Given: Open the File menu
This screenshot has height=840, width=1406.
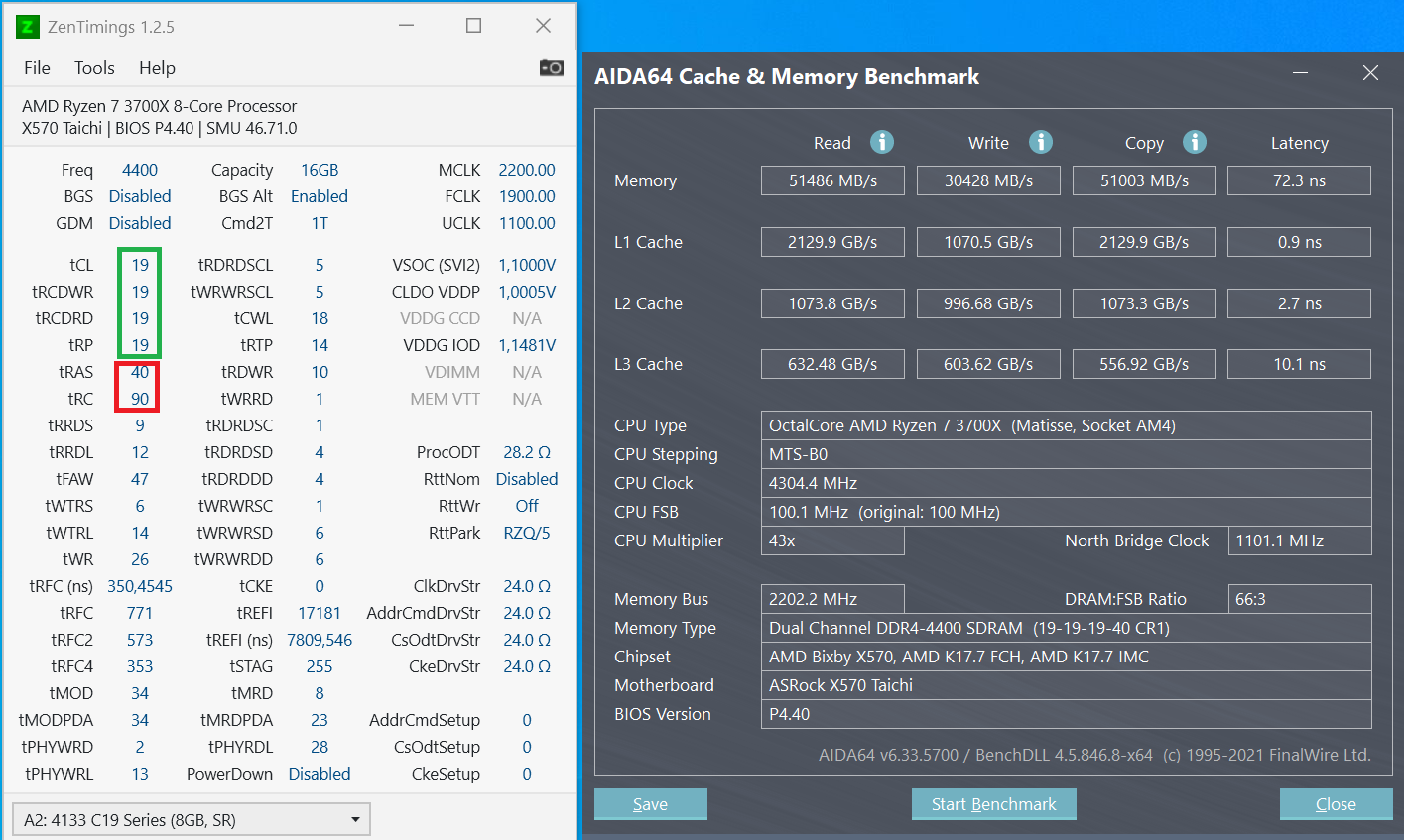Looking at the screenshot, I should [x=37, y=68].
